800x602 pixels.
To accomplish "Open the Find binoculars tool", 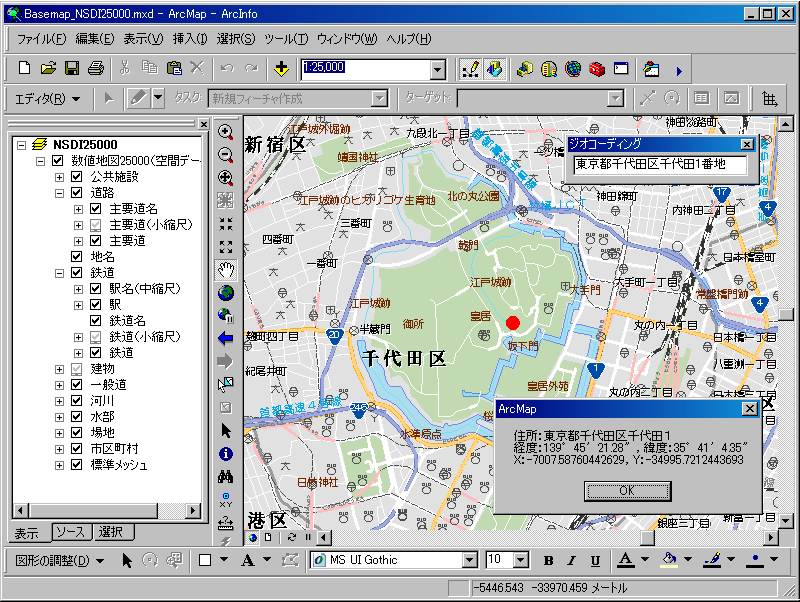I will (x=226, y=476).
